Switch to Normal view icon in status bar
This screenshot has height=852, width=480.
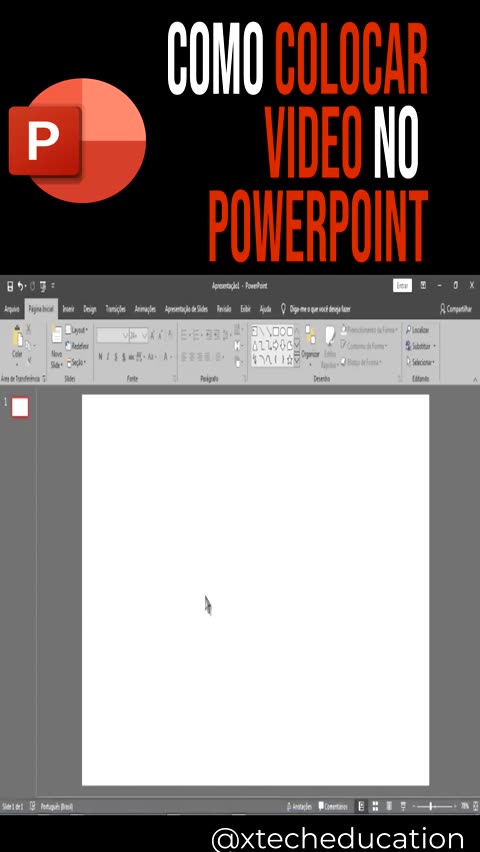point(361,806)
